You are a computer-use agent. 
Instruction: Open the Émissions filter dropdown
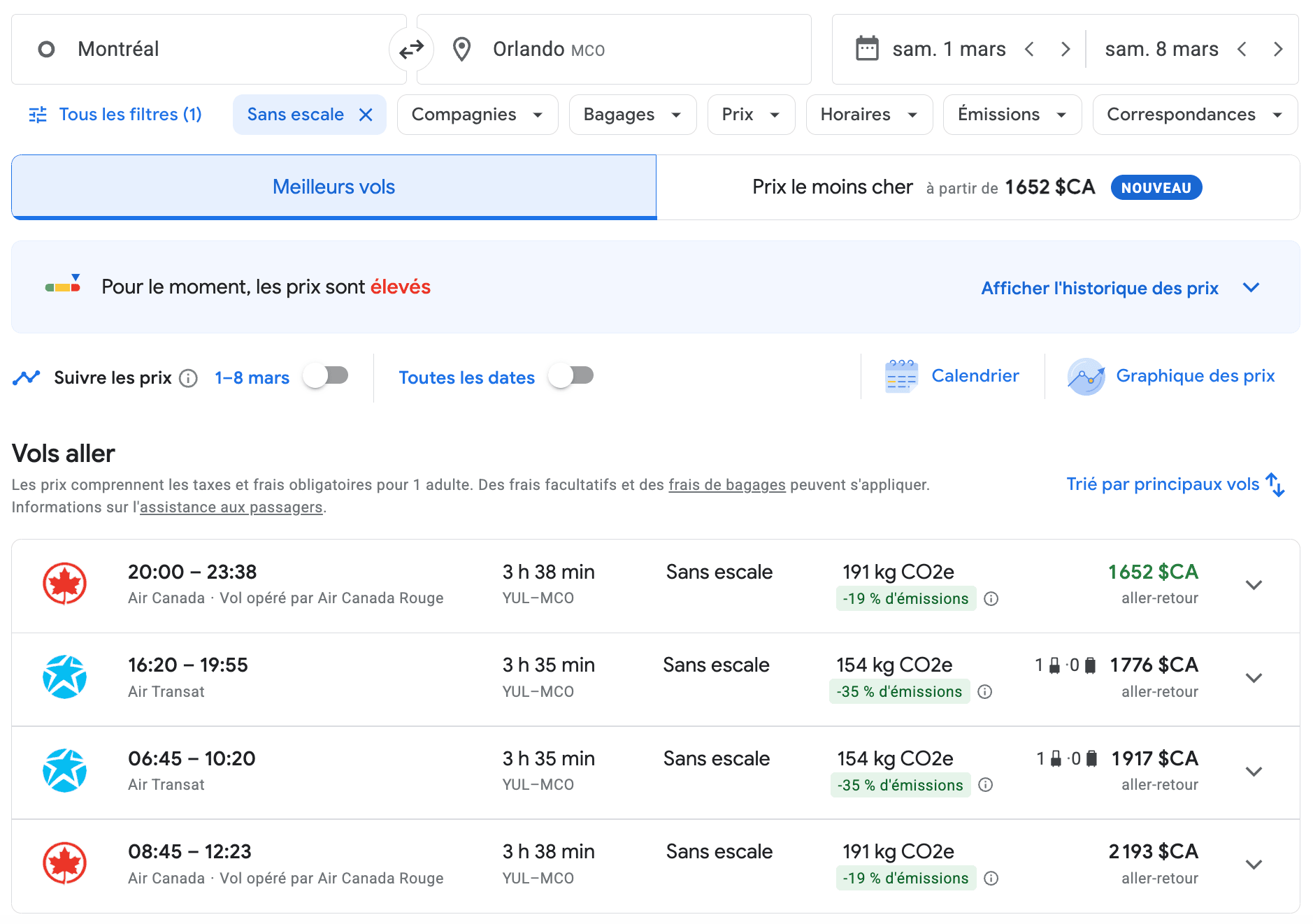click(x=1012, y=115)
